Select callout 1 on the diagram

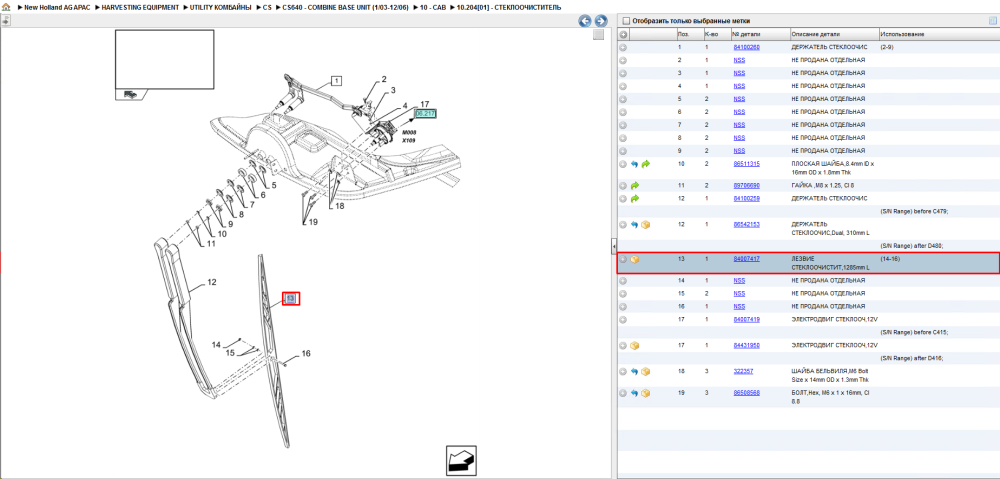(x=336, y=80)
